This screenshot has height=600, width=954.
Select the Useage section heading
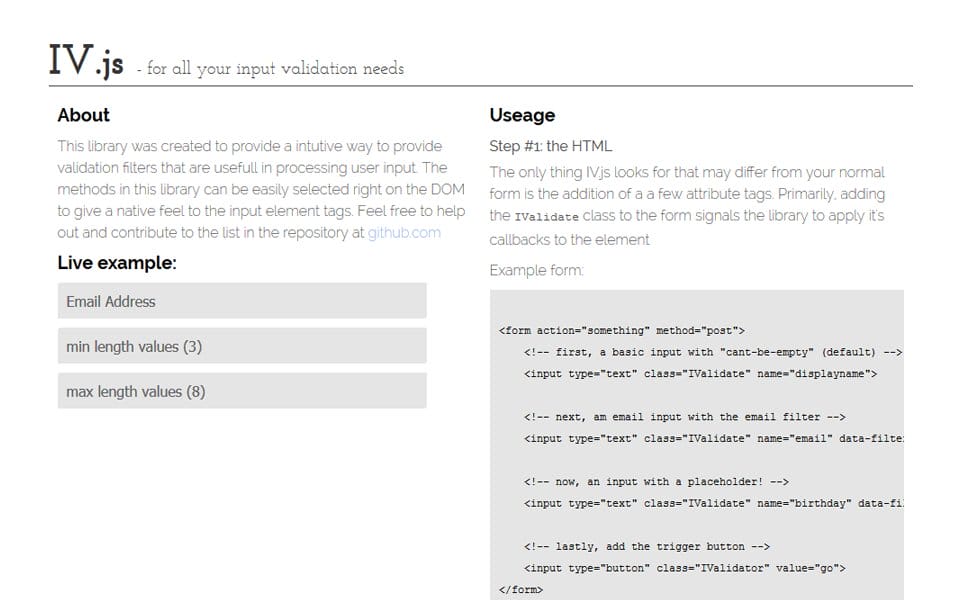click(x=521, y=115)
